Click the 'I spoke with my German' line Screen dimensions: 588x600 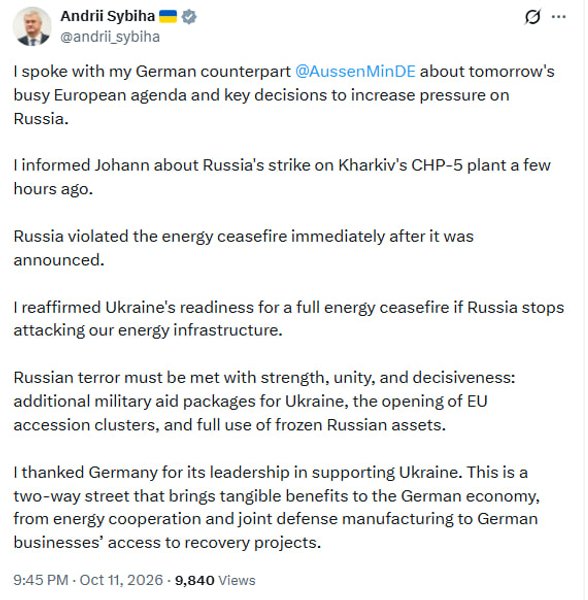coord(284,72)
